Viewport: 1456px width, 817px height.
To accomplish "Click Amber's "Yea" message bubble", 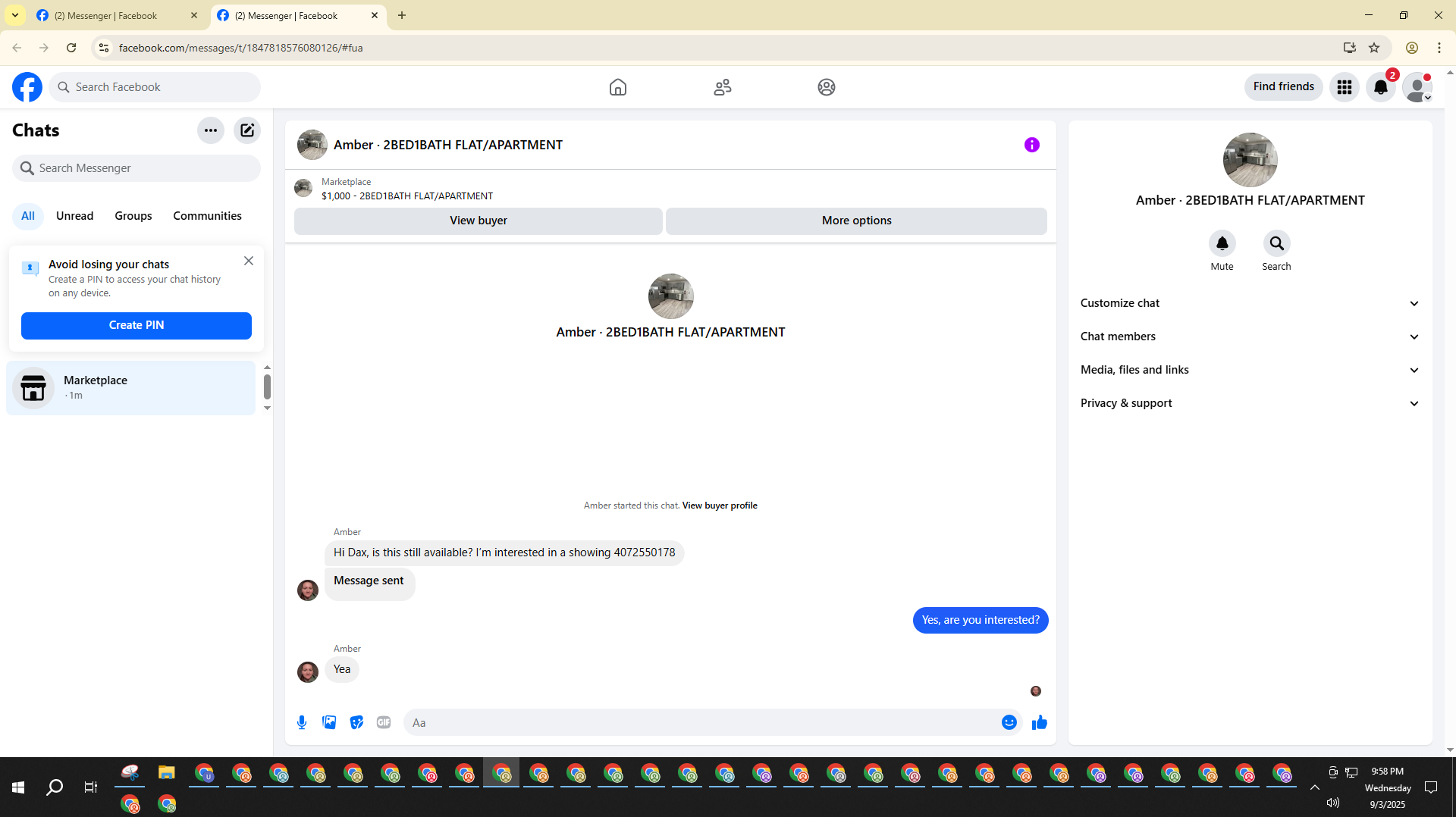I will pos(342,669).
